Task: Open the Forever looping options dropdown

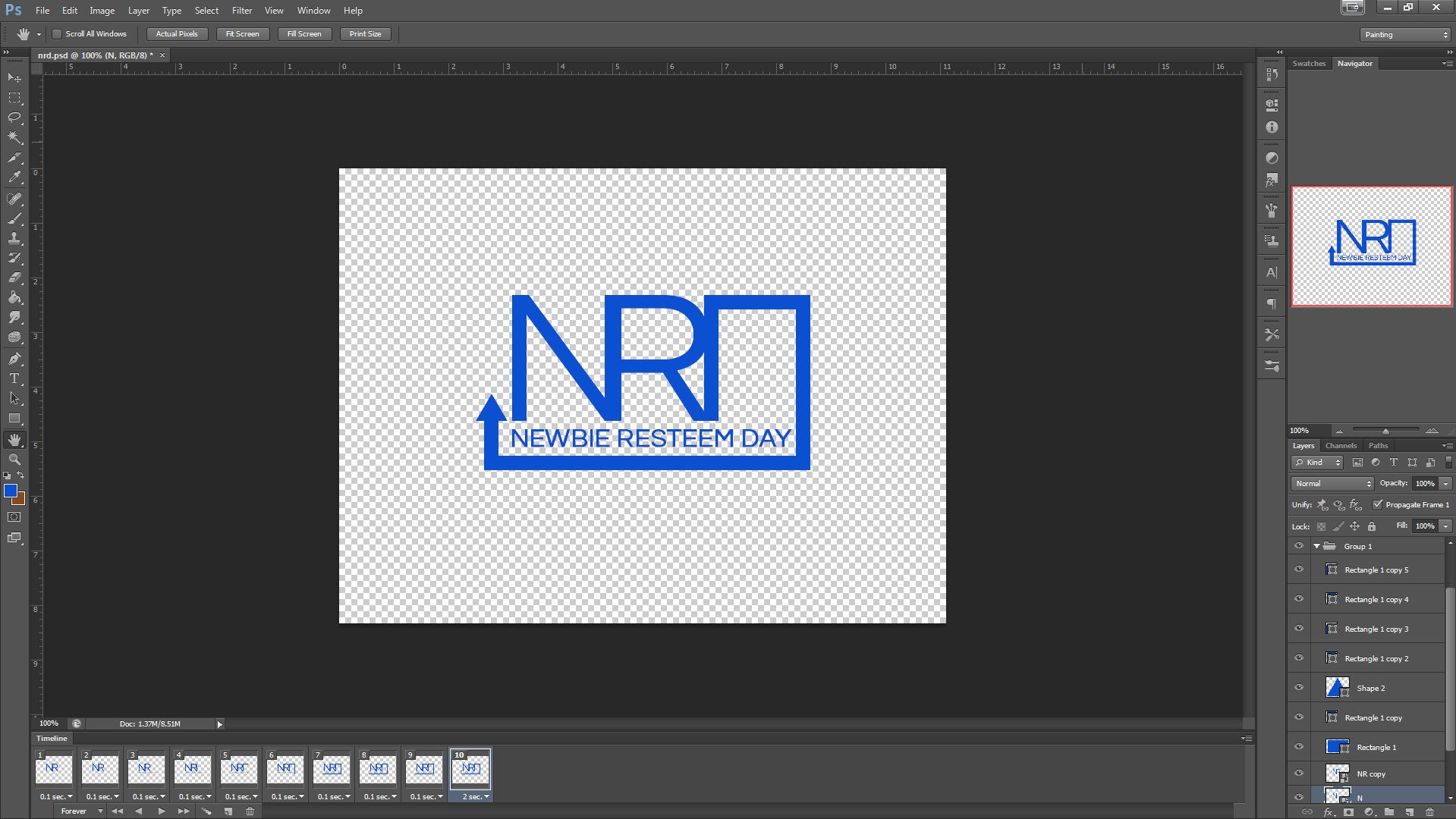Action: pyautogui.click(x=81, y=811)
